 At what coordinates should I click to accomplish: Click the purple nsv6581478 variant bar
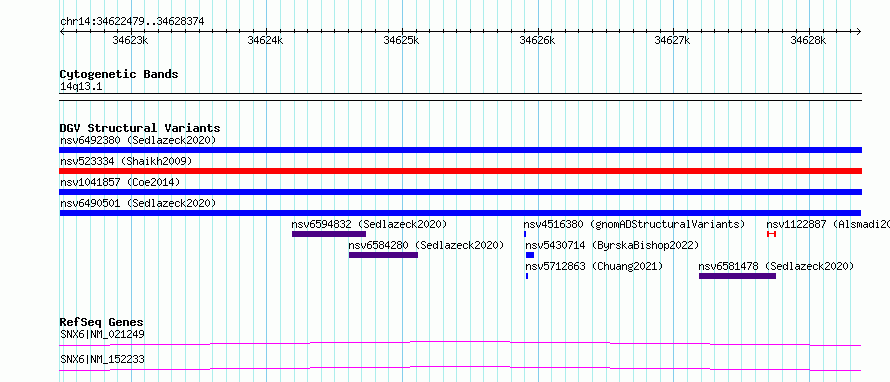pyautogui.click(x=737, y=276)
